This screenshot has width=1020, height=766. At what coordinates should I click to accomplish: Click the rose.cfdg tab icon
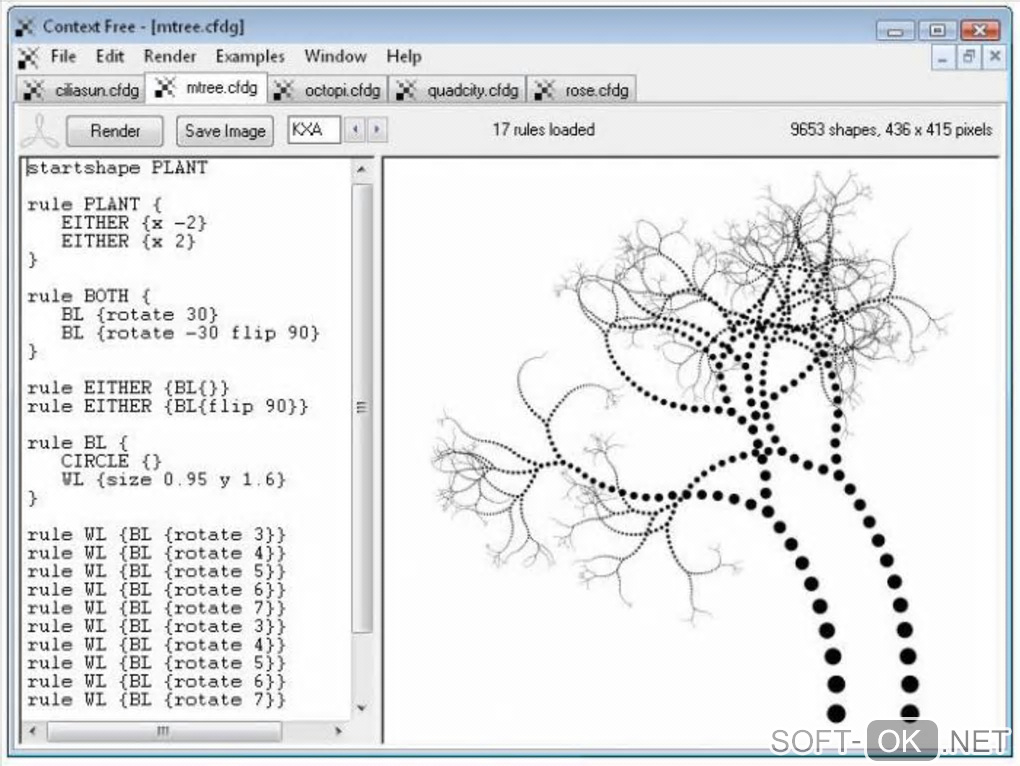click(544, 90)
